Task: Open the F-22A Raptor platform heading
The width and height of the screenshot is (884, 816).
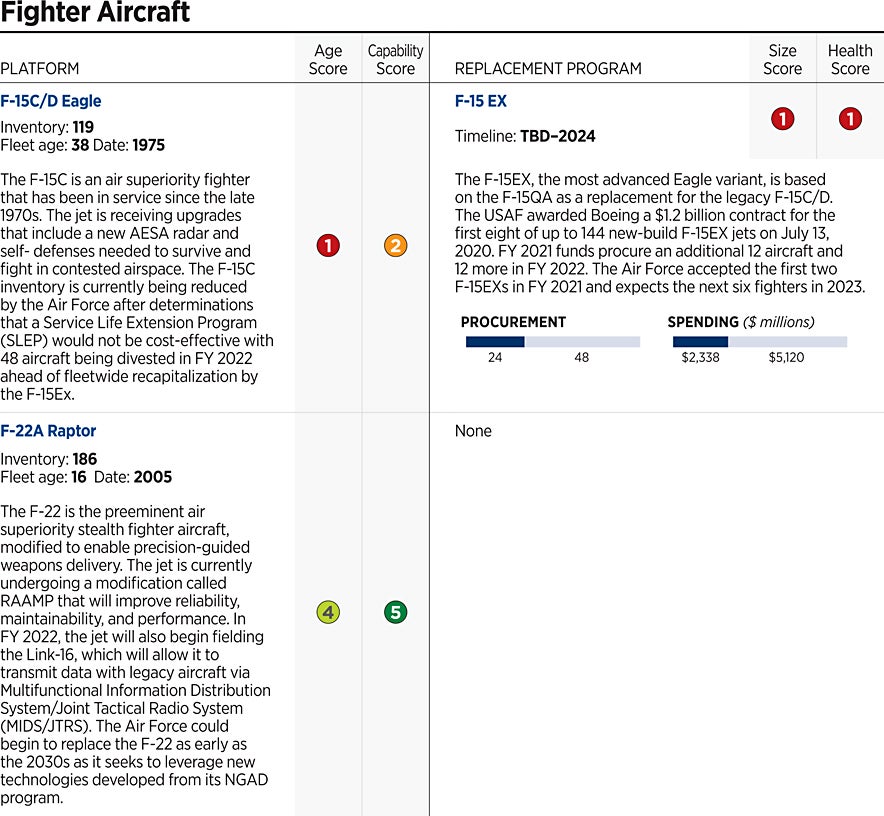Action: tap(48, 431)
